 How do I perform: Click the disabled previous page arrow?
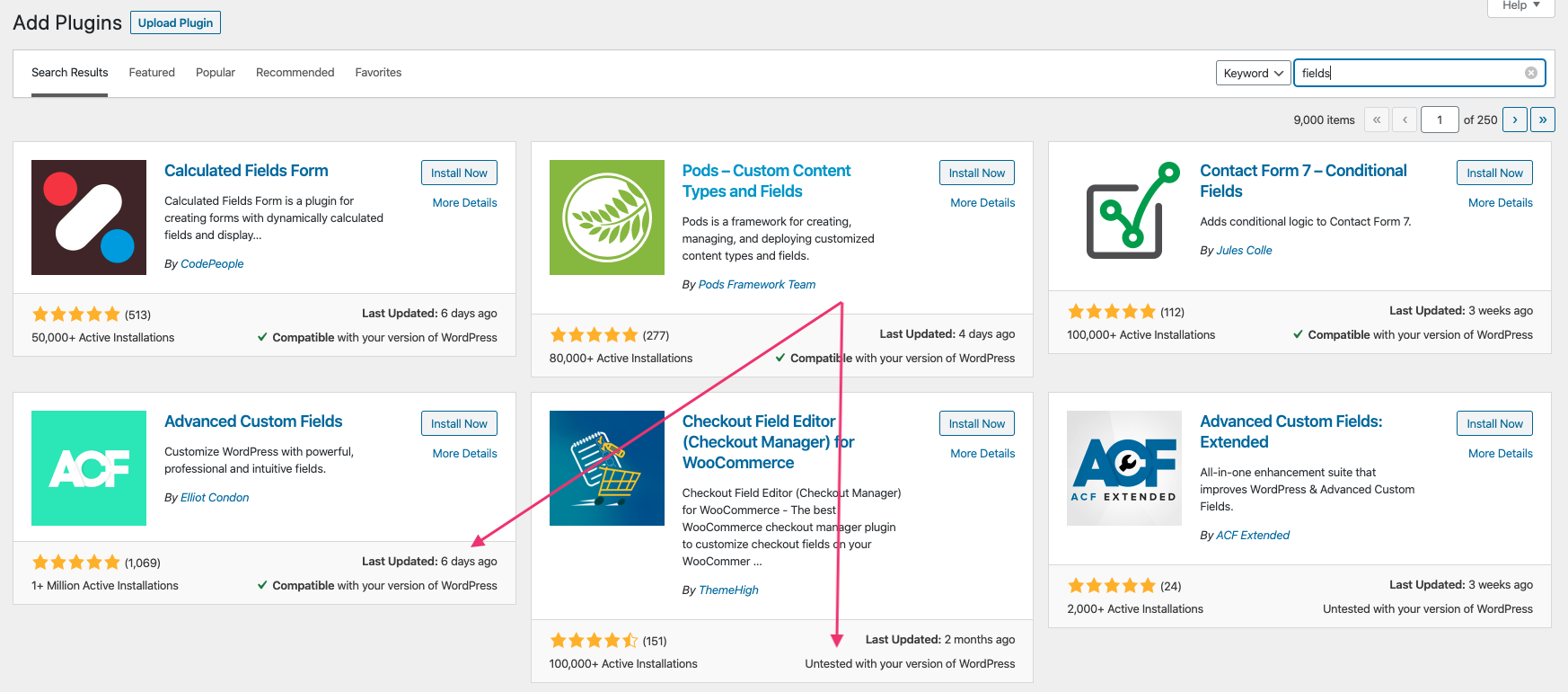(x=1405, y=120)
